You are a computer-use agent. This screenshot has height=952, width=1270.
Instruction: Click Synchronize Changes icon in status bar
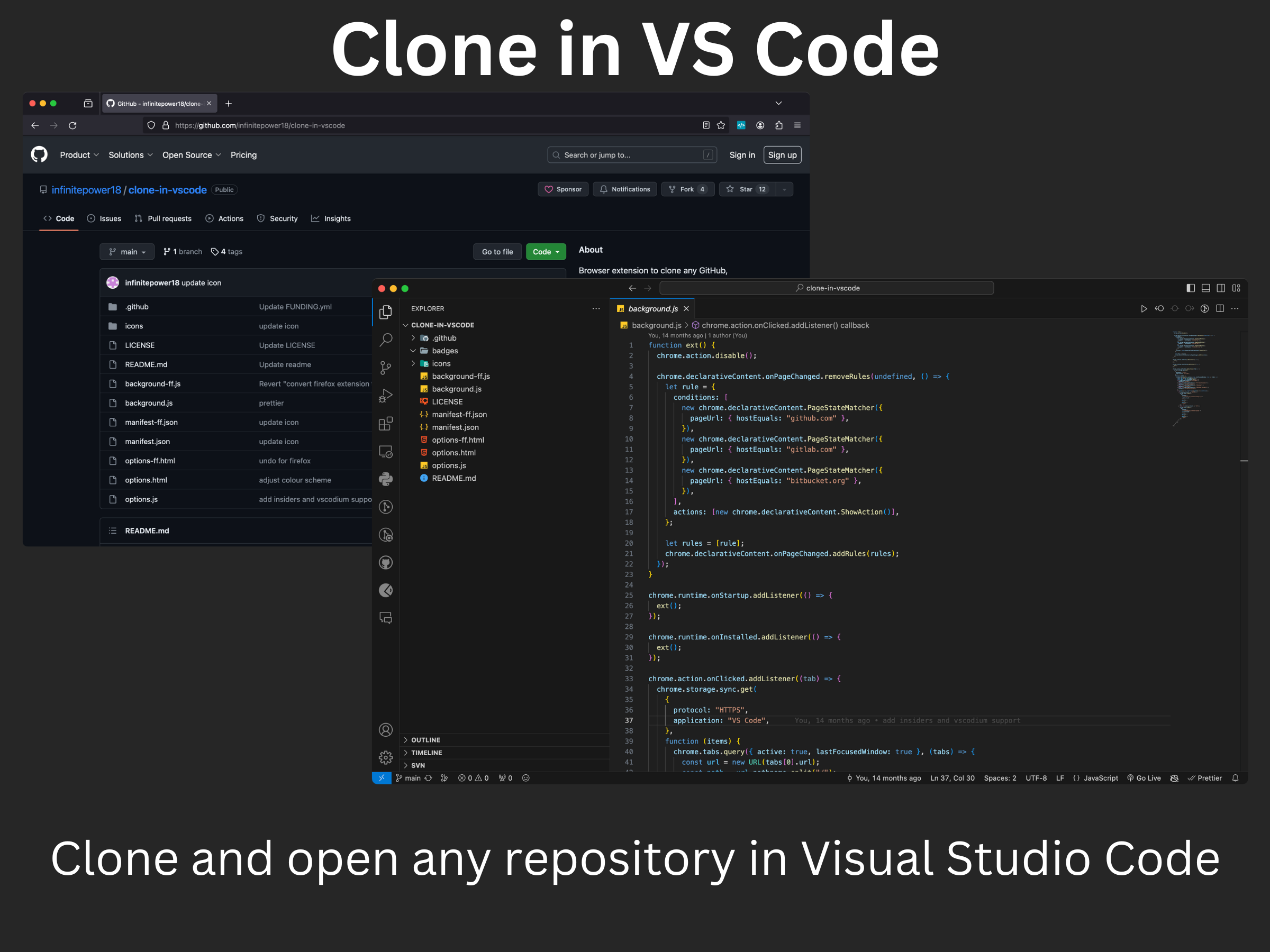[x=428, y=778]
